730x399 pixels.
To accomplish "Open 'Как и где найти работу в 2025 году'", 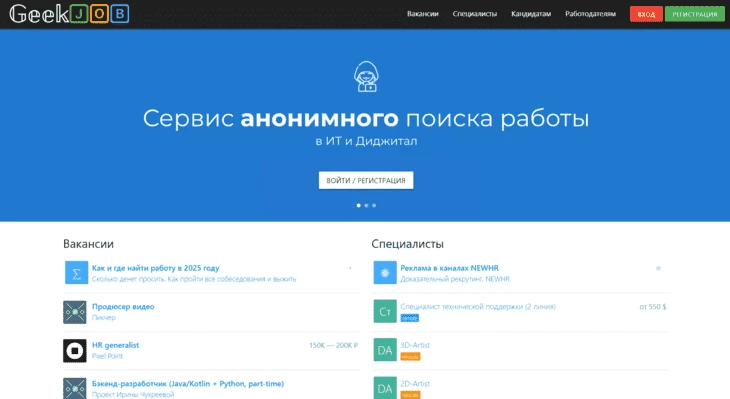I will (x=155, y=268).
